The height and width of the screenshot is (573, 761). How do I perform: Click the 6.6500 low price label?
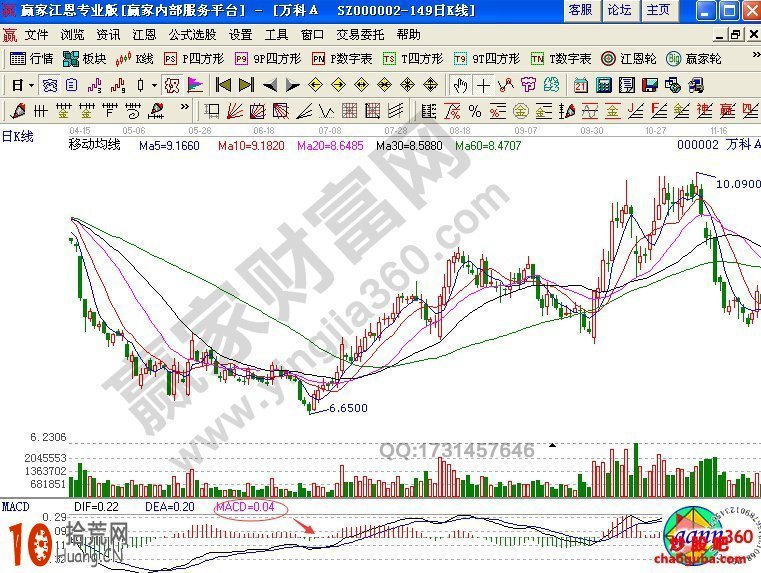tap(348, 408)
